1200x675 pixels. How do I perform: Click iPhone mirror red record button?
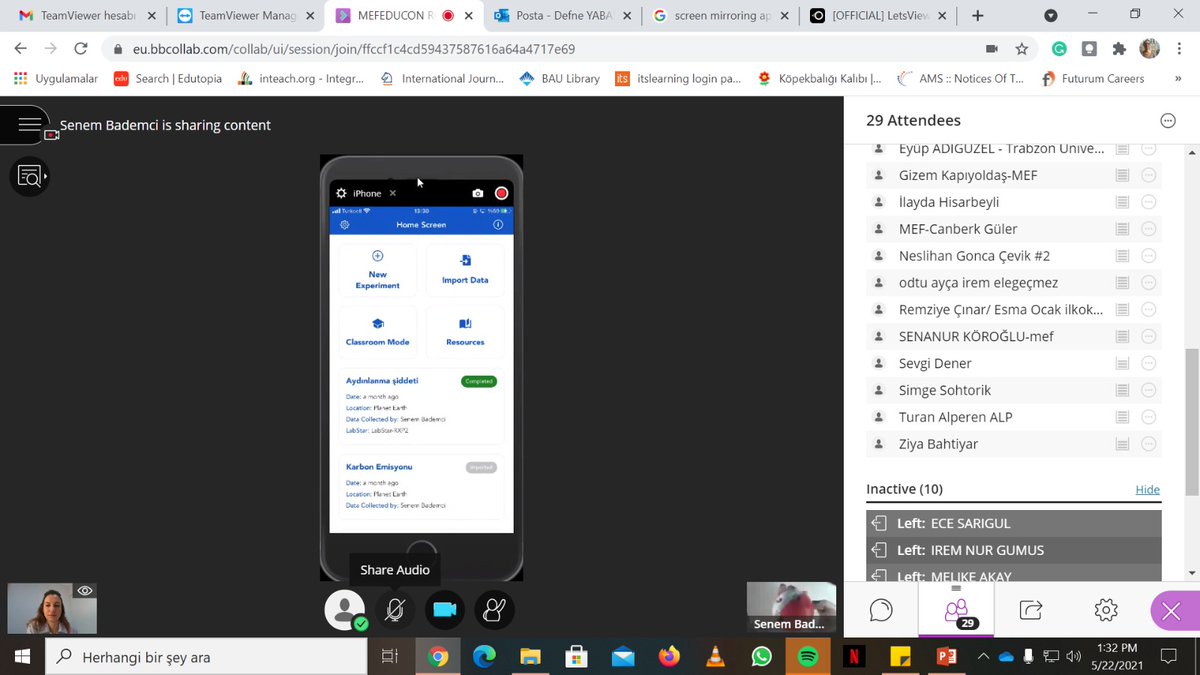click(x=501, y=193)
